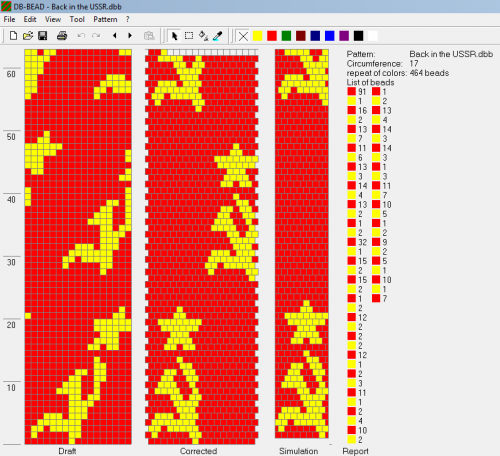Select the dark green color swatch
Screen dimensions: 500x456
tap(286, 36)
